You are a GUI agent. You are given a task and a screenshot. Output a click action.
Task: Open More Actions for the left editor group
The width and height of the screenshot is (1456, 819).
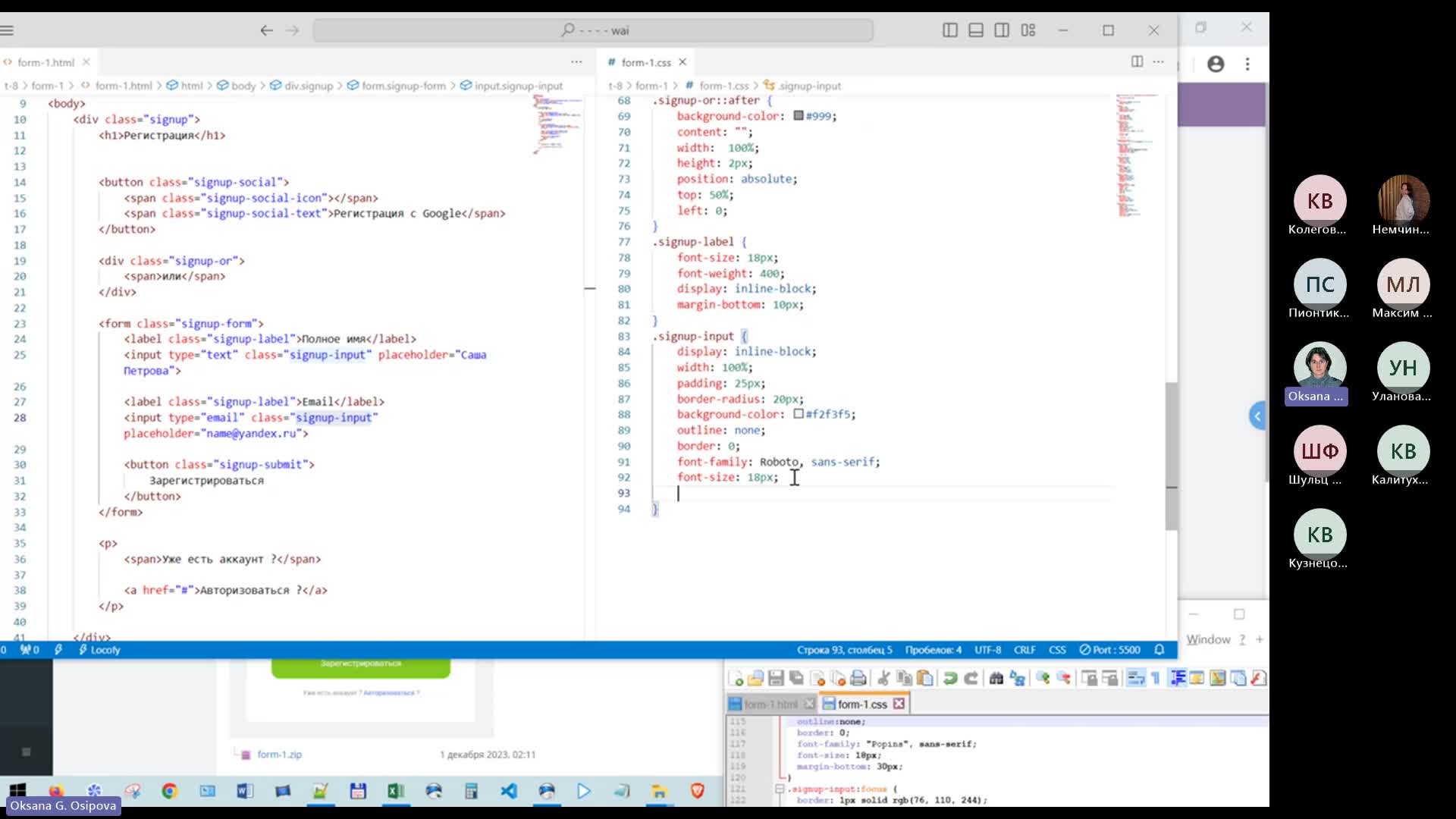click(576, 62)
